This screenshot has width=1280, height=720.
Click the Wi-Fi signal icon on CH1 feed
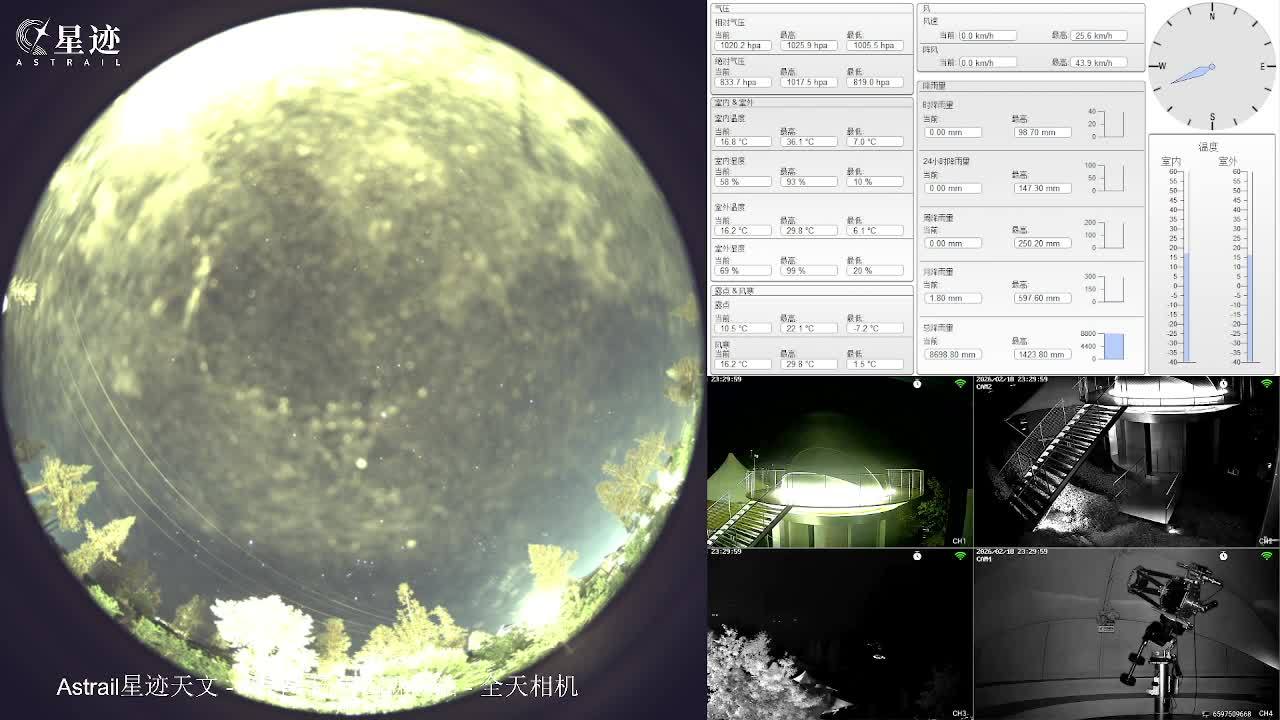960,384
